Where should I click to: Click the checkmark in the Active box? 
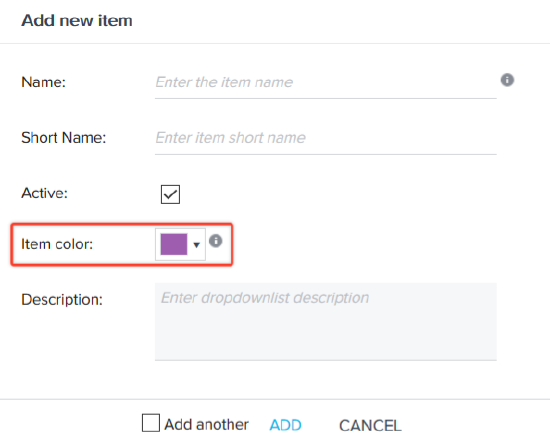[170, 194]
